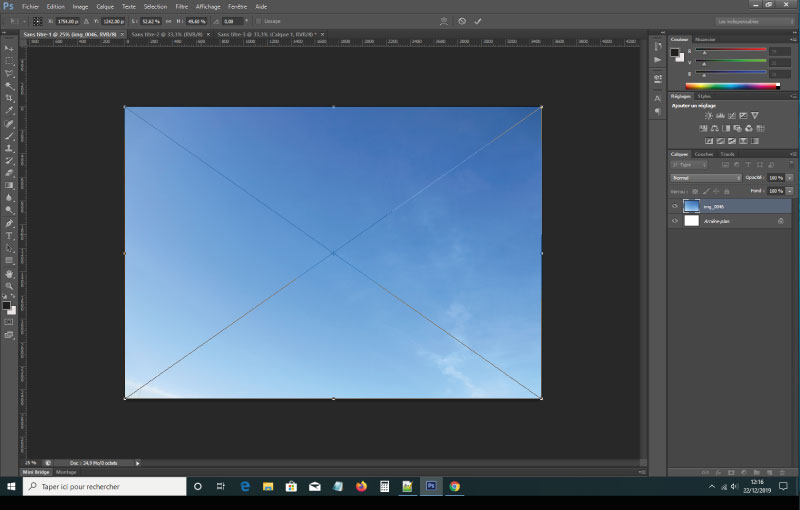This screenshot has width=800, height=510.
Task: Confirm the transformation with the checkmark
Action: click(x=478, y=20)
